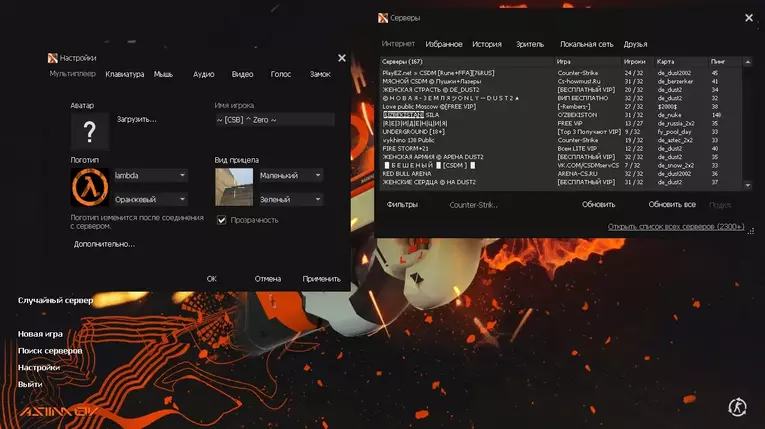Viewport: 765px width, 429px height.
Task: Click the running-man CS logo in the corner
Action: pos(737,407)
